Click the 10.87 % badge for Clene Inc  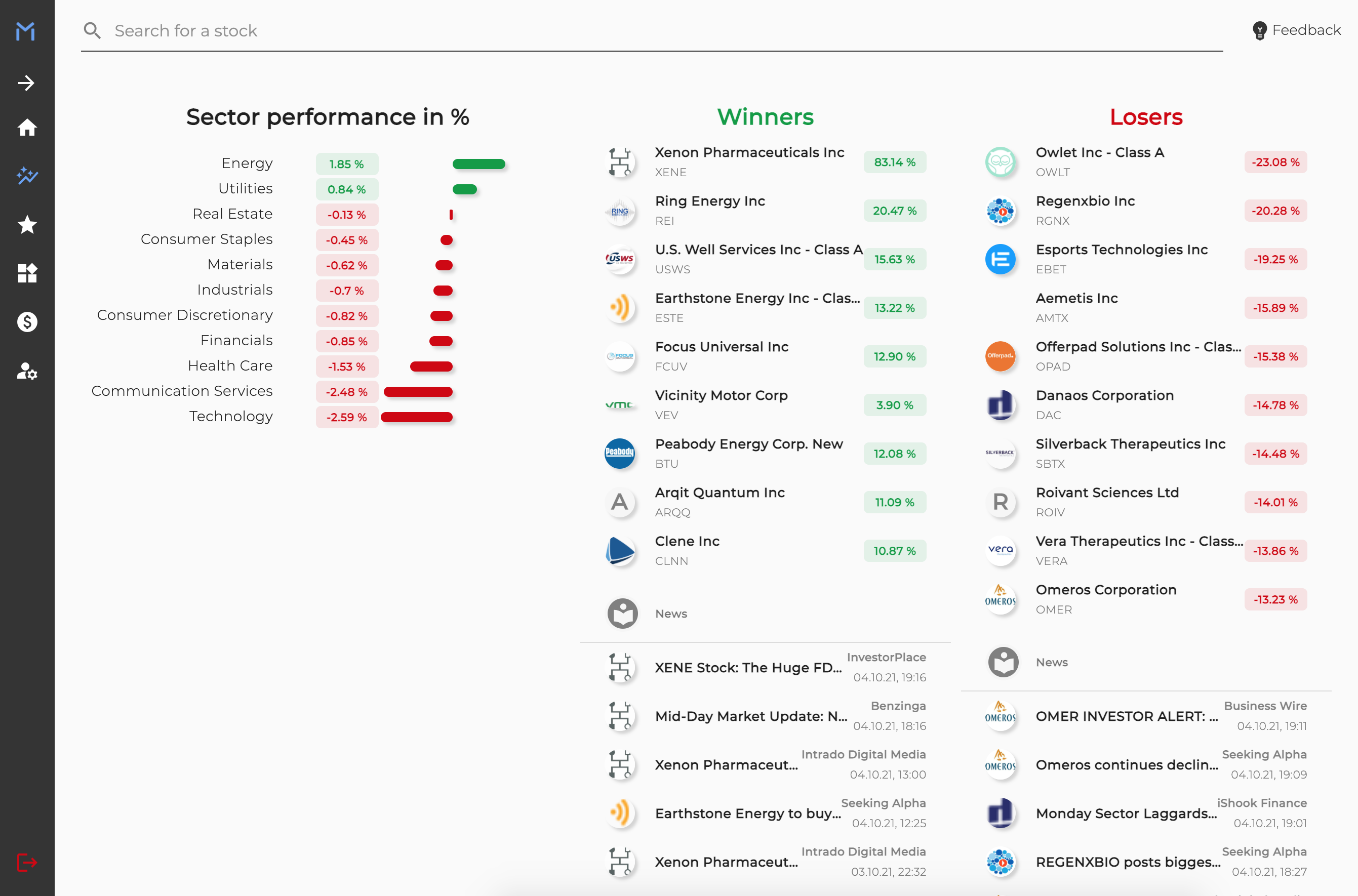(x=895, y=551)
